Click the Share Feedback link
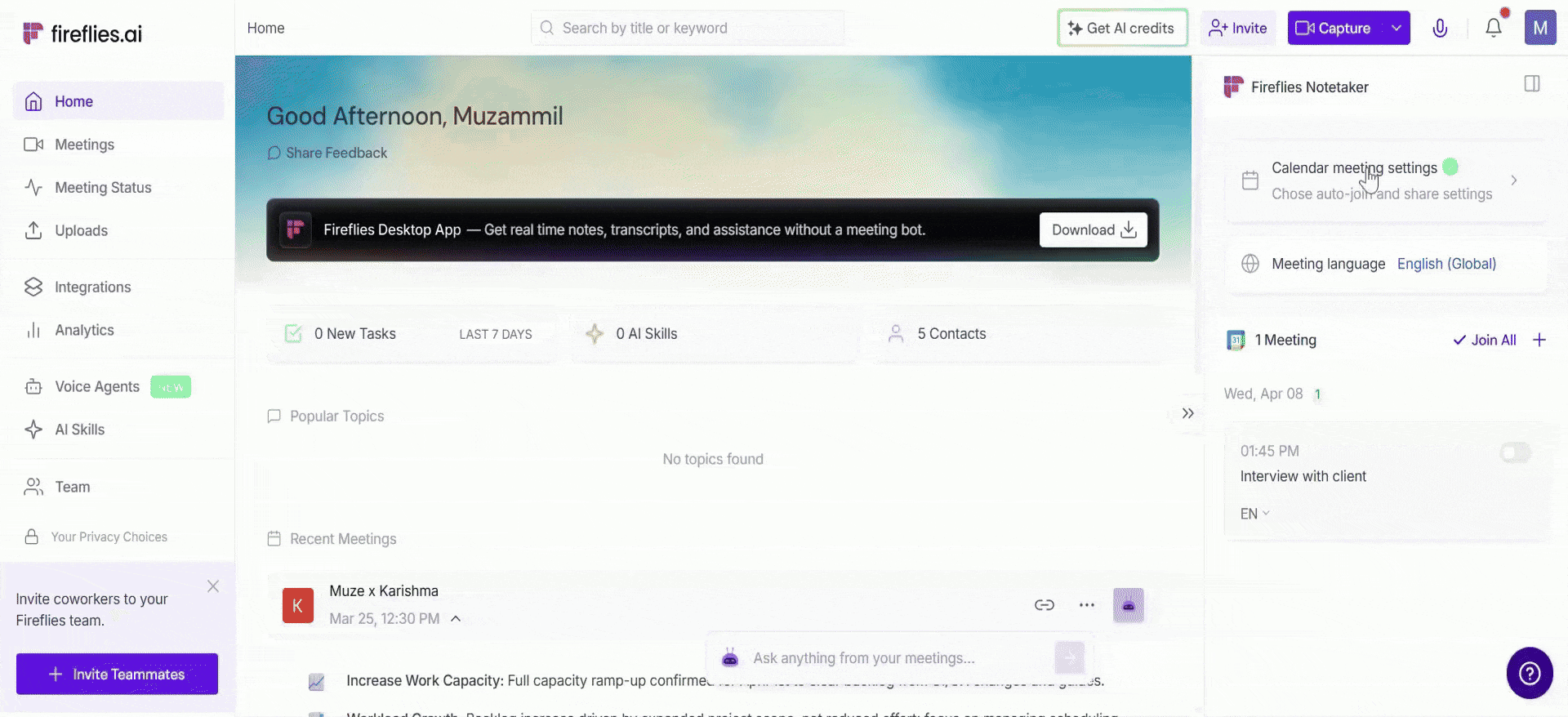 coord(327,153)
